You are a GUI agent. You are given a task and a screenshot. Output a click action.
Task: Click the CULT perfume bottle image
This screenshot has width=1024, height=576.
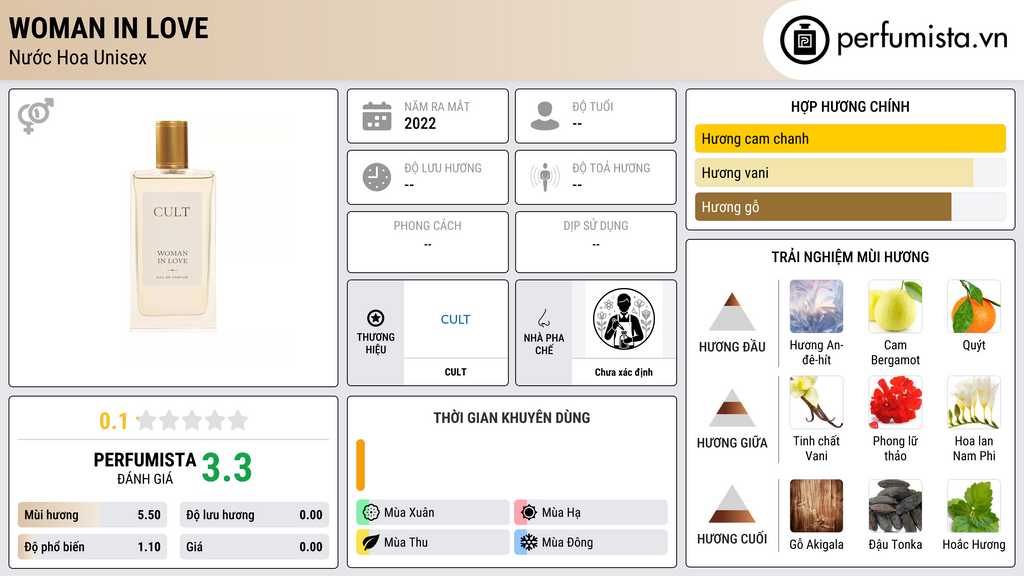tap(172, 226)
